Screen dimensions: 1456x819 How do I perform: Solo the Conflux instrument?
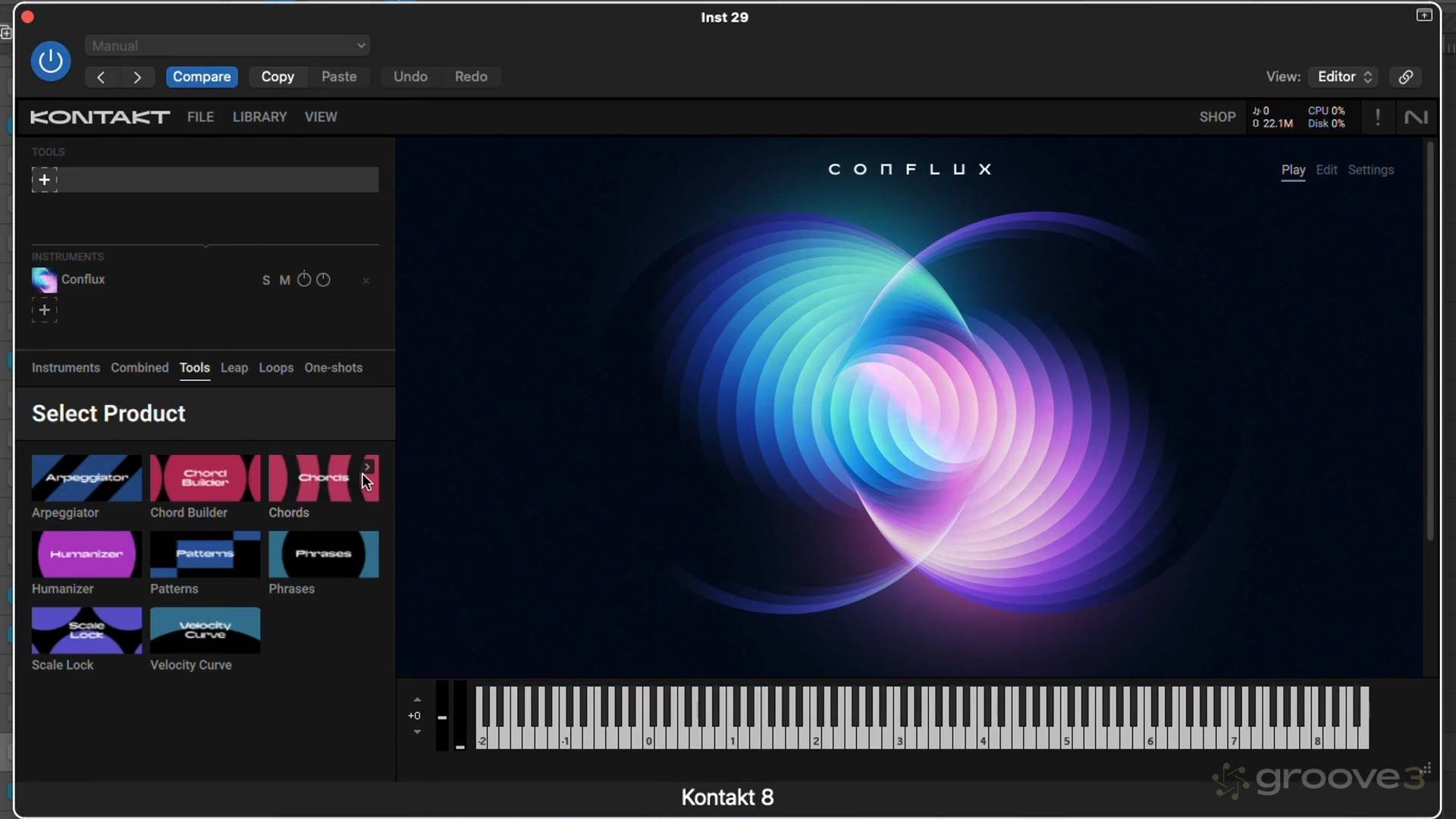pos(266,281)
